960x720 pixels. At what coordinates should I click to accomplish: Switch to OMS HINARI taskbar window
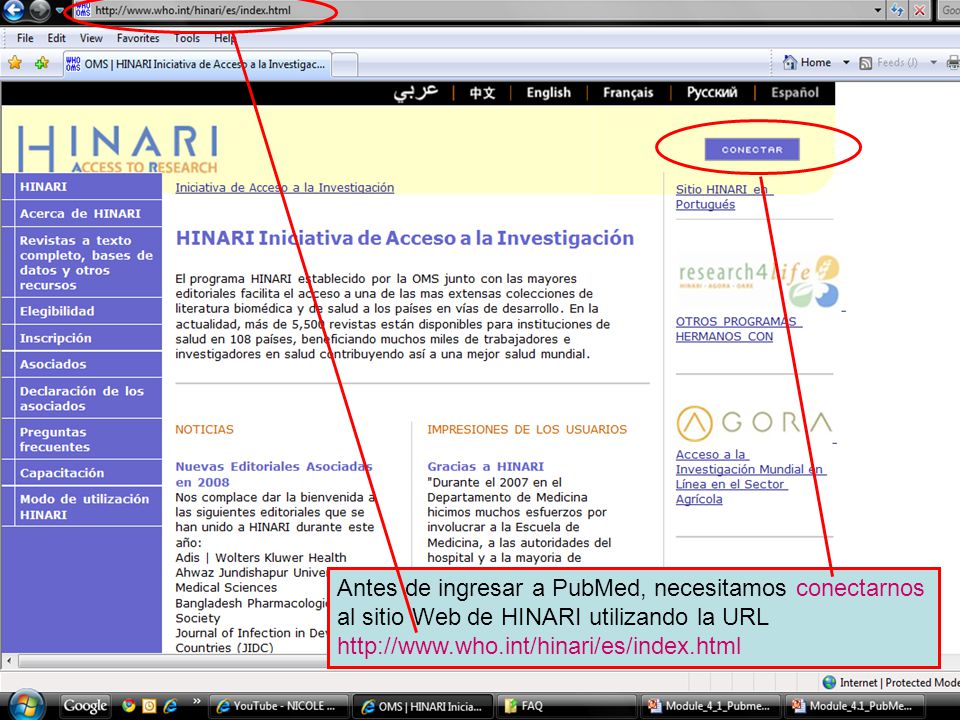422,706
